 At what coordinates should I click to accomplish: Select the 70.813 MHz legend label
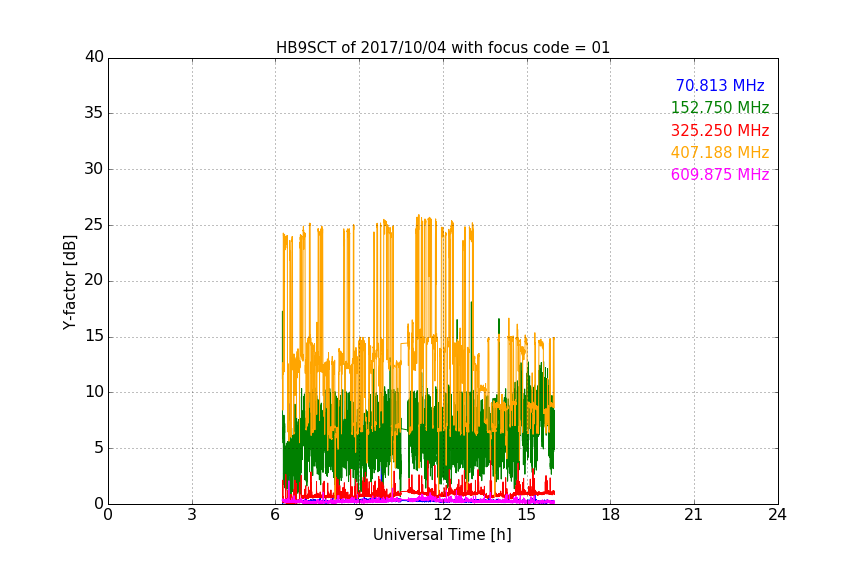pyautogui.click(x=720, y=85)
